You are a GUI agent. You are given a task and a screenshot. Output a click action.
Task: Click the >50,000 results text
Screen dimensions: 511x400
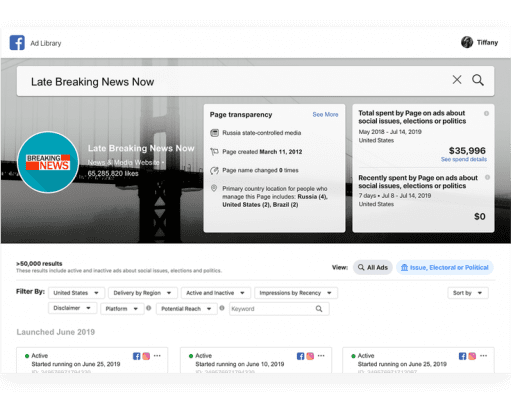click(39, 264)
